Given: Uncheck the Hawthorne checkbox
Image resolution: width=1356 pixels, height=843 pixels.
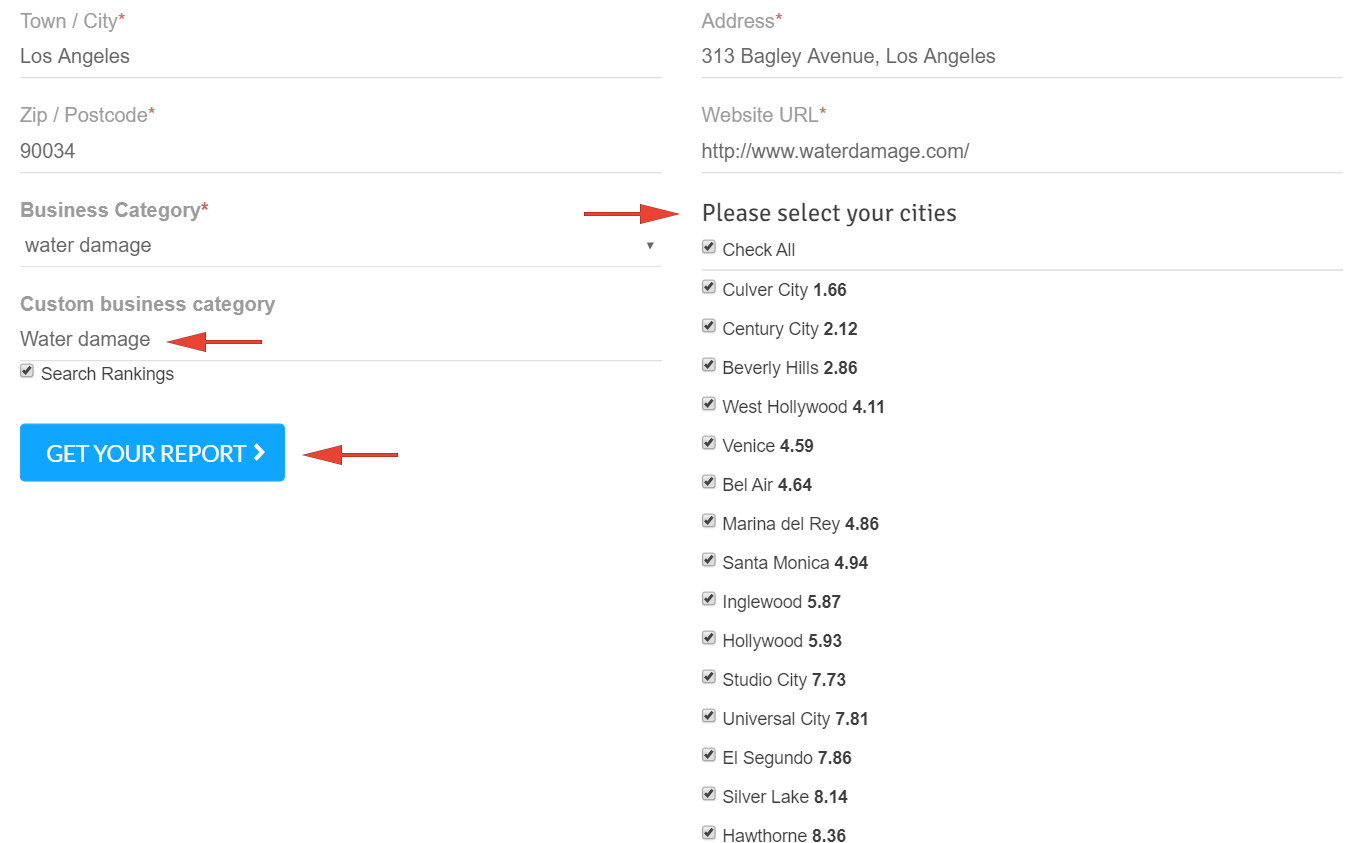Looking at the screenshot, I should (x=709, y=833).
